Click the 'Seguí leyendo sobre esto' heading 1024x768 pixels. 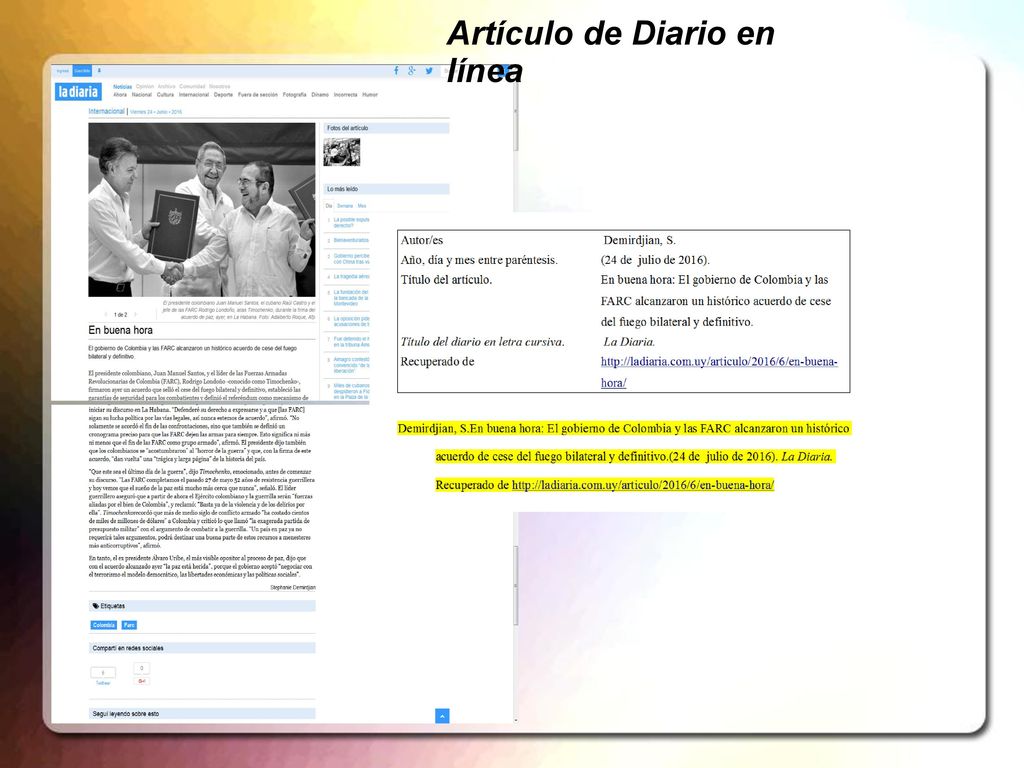click(125, 714)
